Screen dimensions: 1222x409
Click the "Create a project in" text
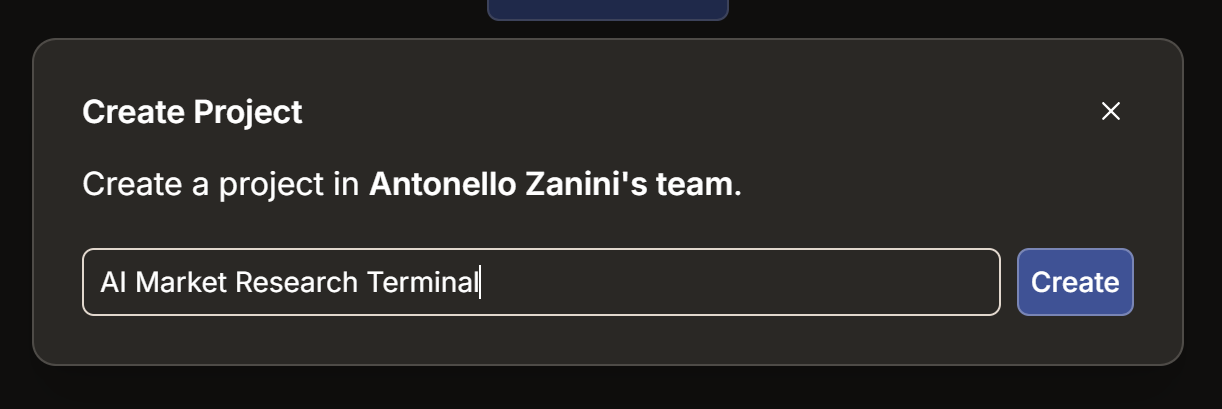point(222,185)
